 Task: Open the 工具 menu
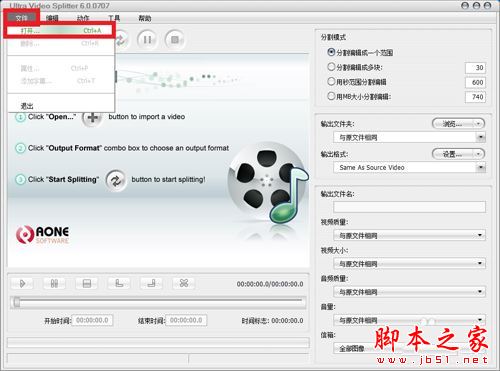coord(114,18)
